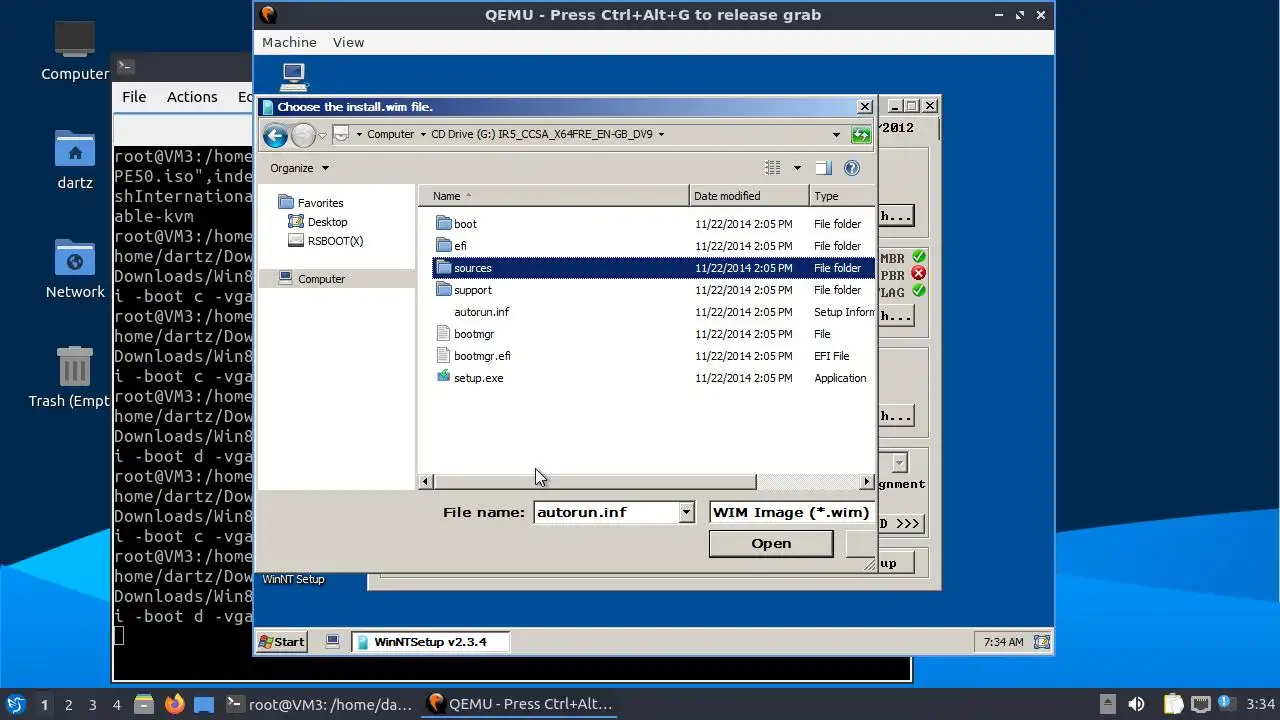Click the horizontal scrollbar thumb of file list
Image resolution: width=1280 pixels, height=720 pixels.
(x=594, y=482)
